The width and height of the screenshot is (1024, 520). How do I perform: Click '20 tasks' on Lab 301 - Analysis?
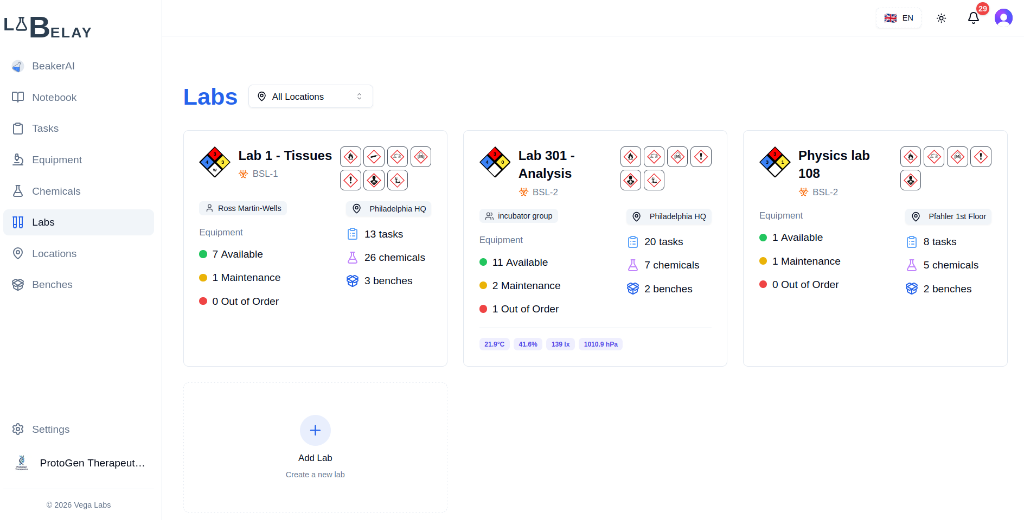[x=664, y=242]
